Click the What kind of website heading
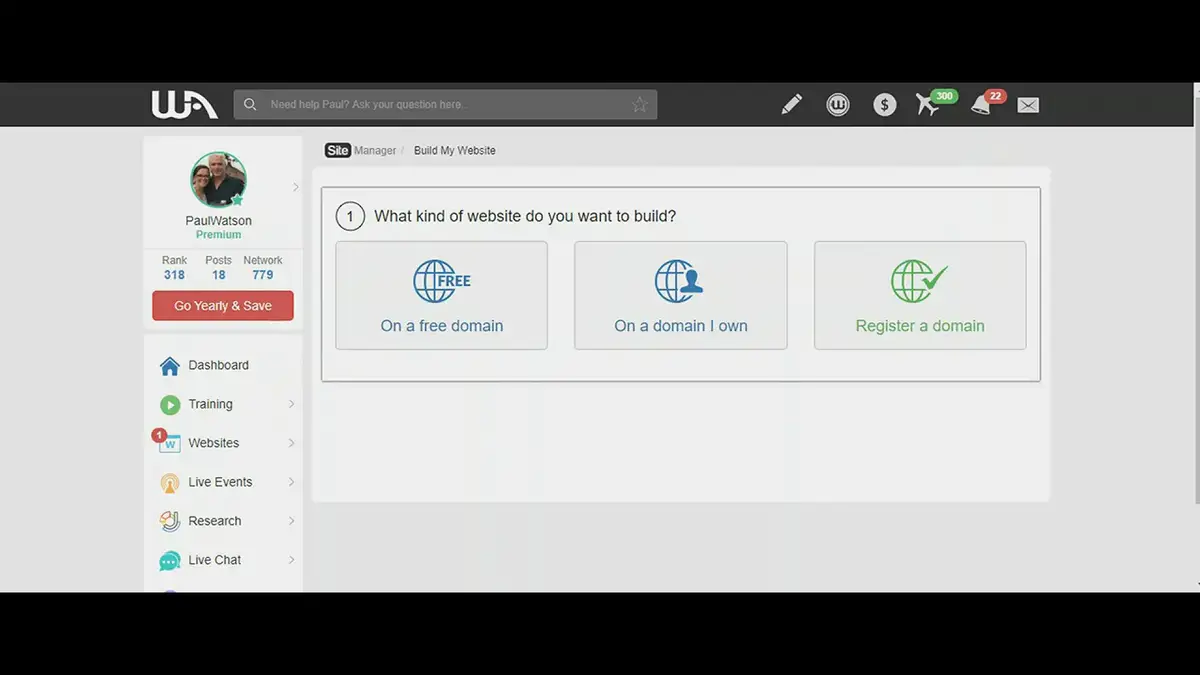Screen dimensions: 1200x675 point(525,216)
